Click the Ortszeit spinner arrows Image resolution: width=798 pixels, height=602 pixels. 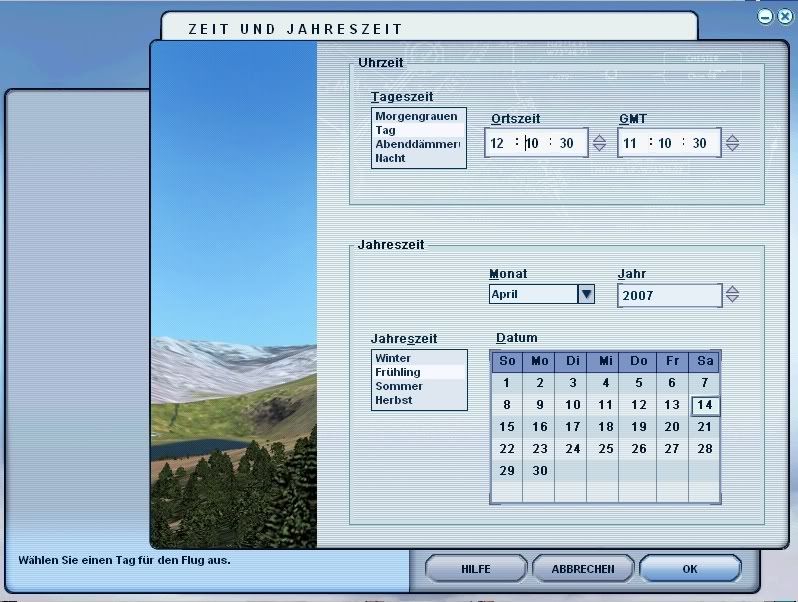[x=599, y=143]
